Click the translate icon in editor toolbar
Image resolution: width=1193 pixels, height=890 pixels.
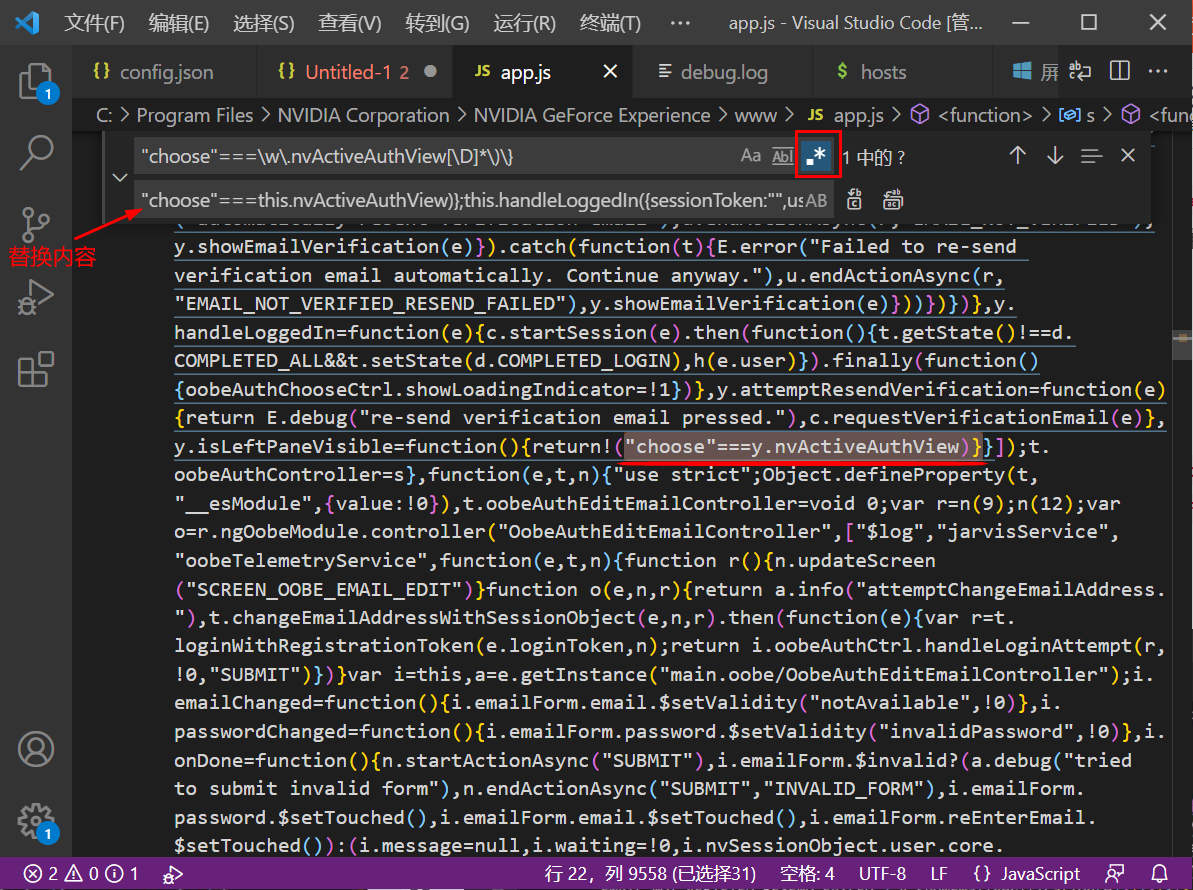coord(1080,72)
